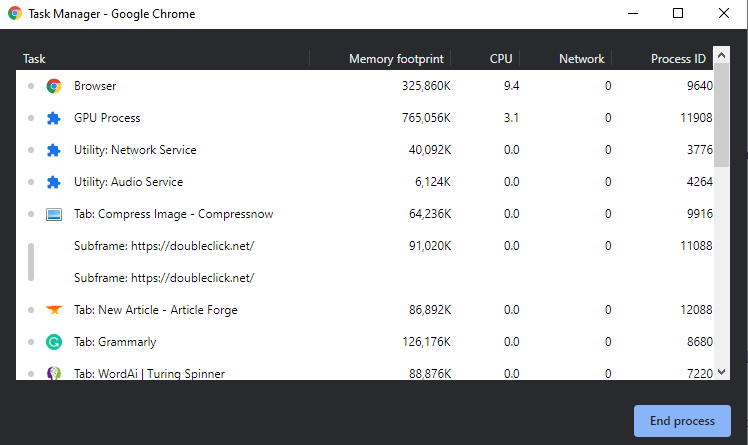Viewport: 748px width, 445px height.
Task: Click the Browser task Chrome icon
Action: coord(54,86)
